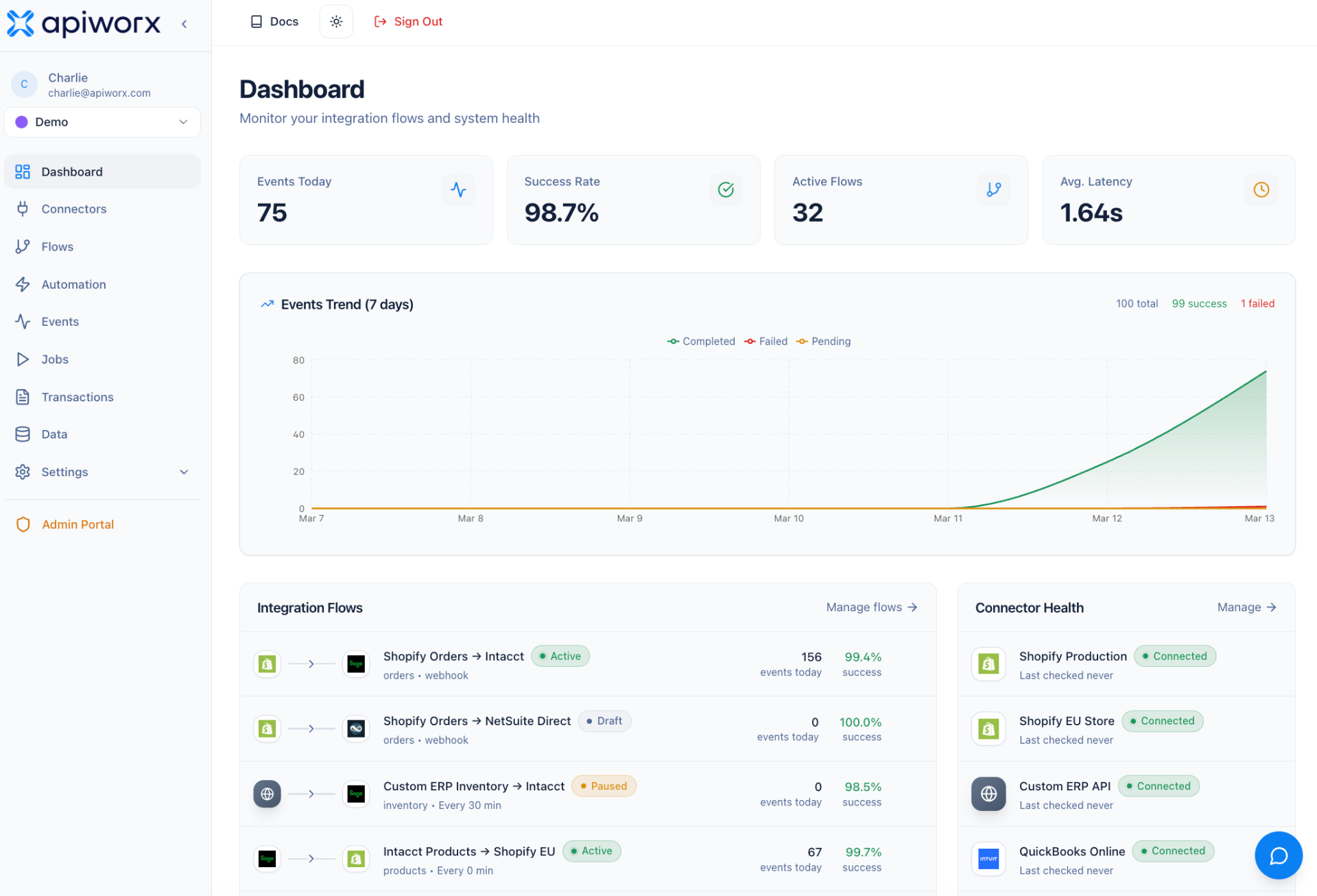The image size is (1317, 896).
Task: Open the chat support bubble icon
Action: tap(1278, 856)
